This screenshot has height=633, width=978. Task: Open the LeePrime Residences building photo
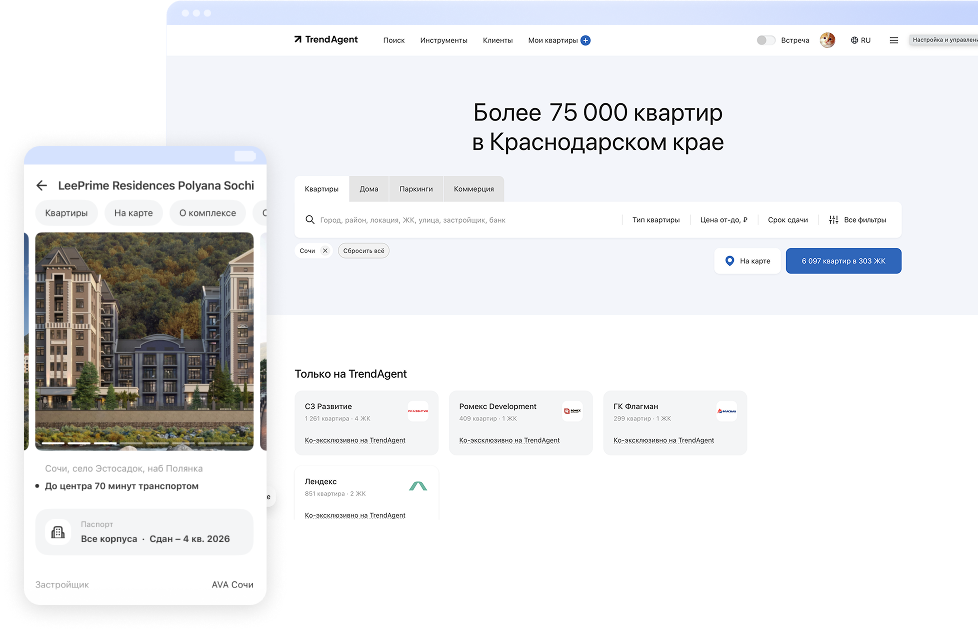pos(145,341)
